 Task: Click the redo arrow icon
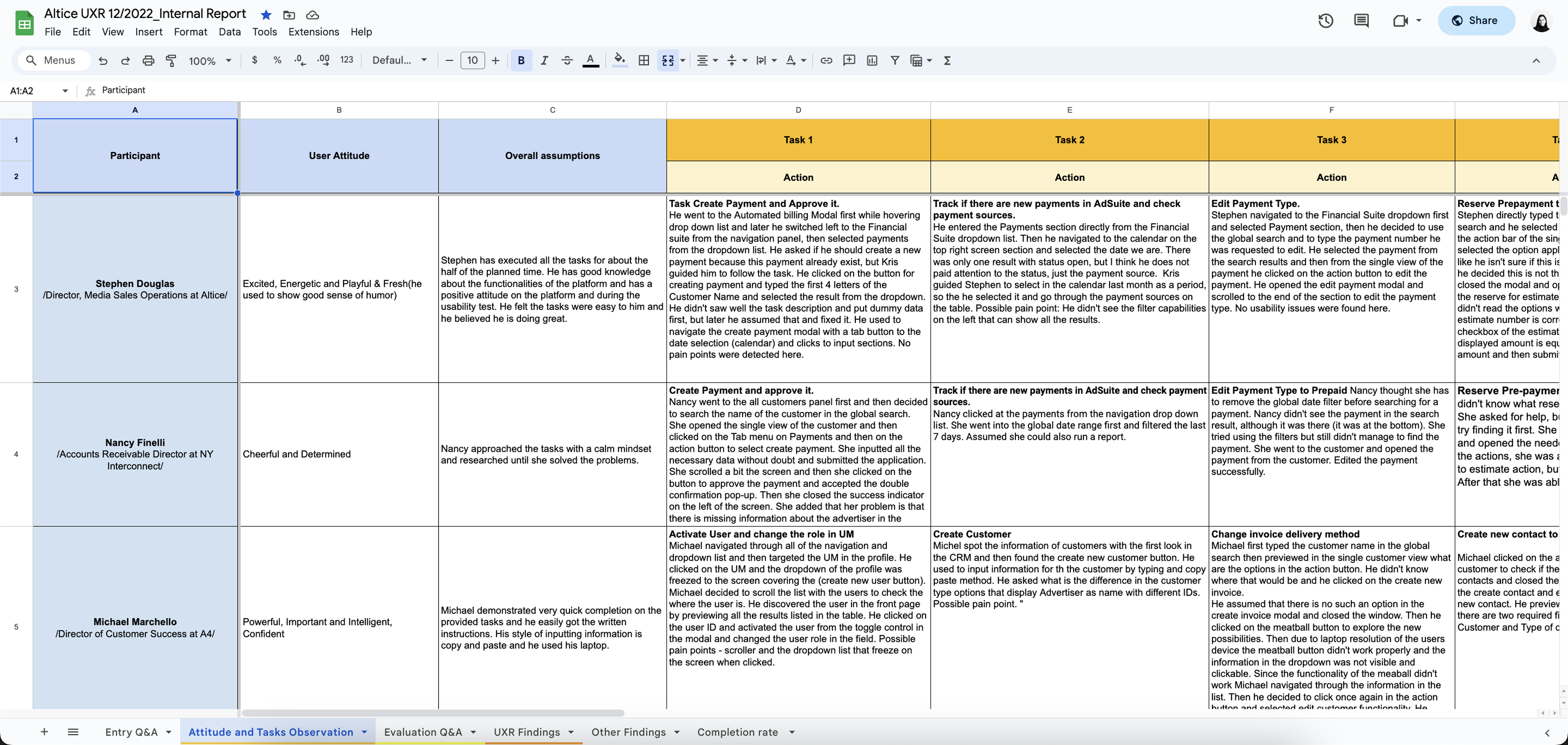click(125, 60)
